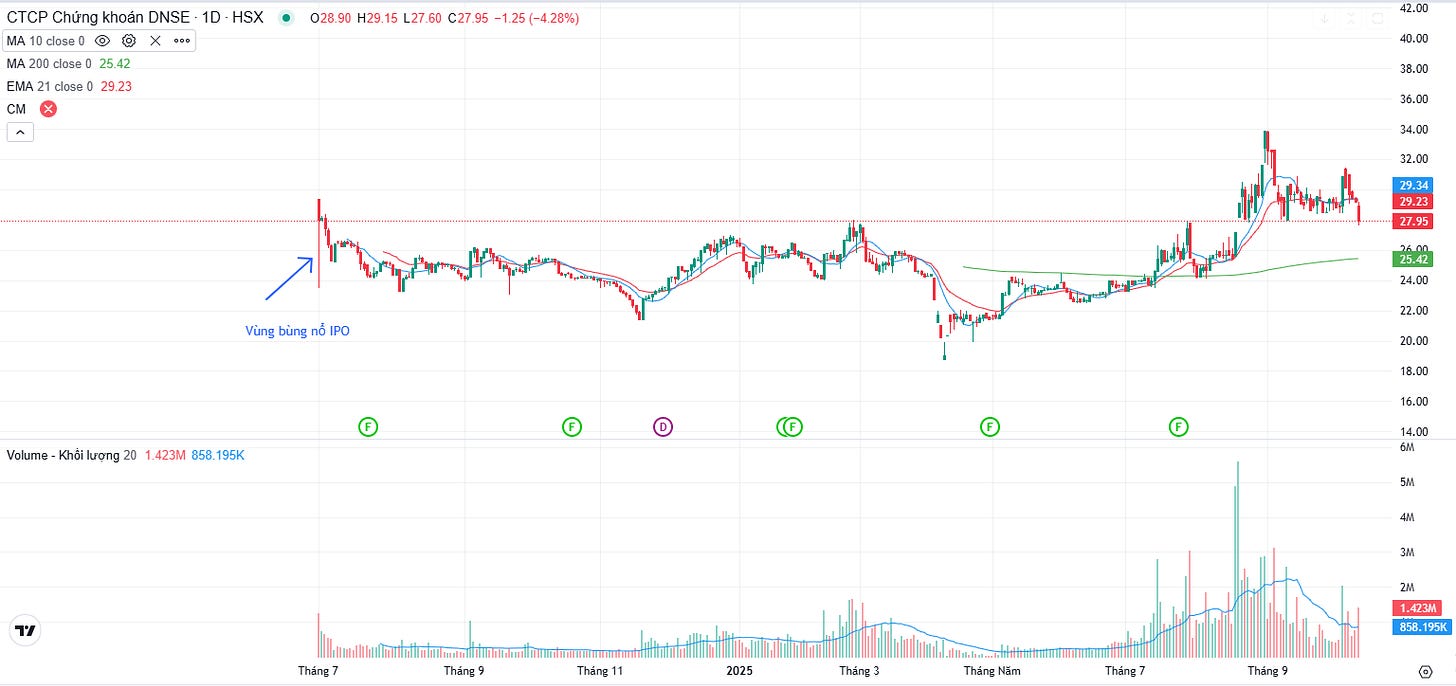Click the close price C27.95 value
Image resolution: width=1456 pixels, height=686 pixels.
(467, 19)
